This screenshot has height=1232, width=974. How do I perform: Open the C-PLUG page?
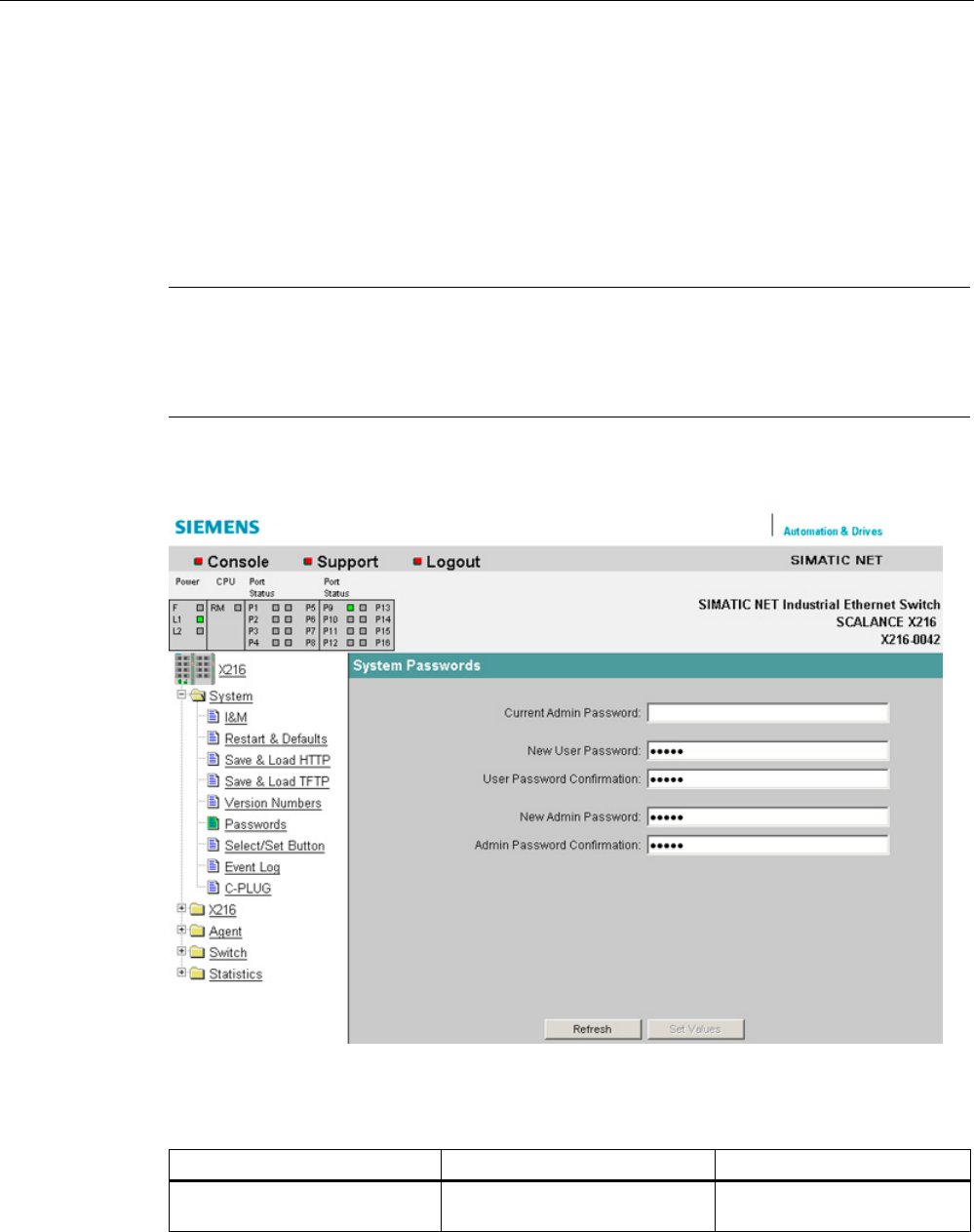[248, 890]
